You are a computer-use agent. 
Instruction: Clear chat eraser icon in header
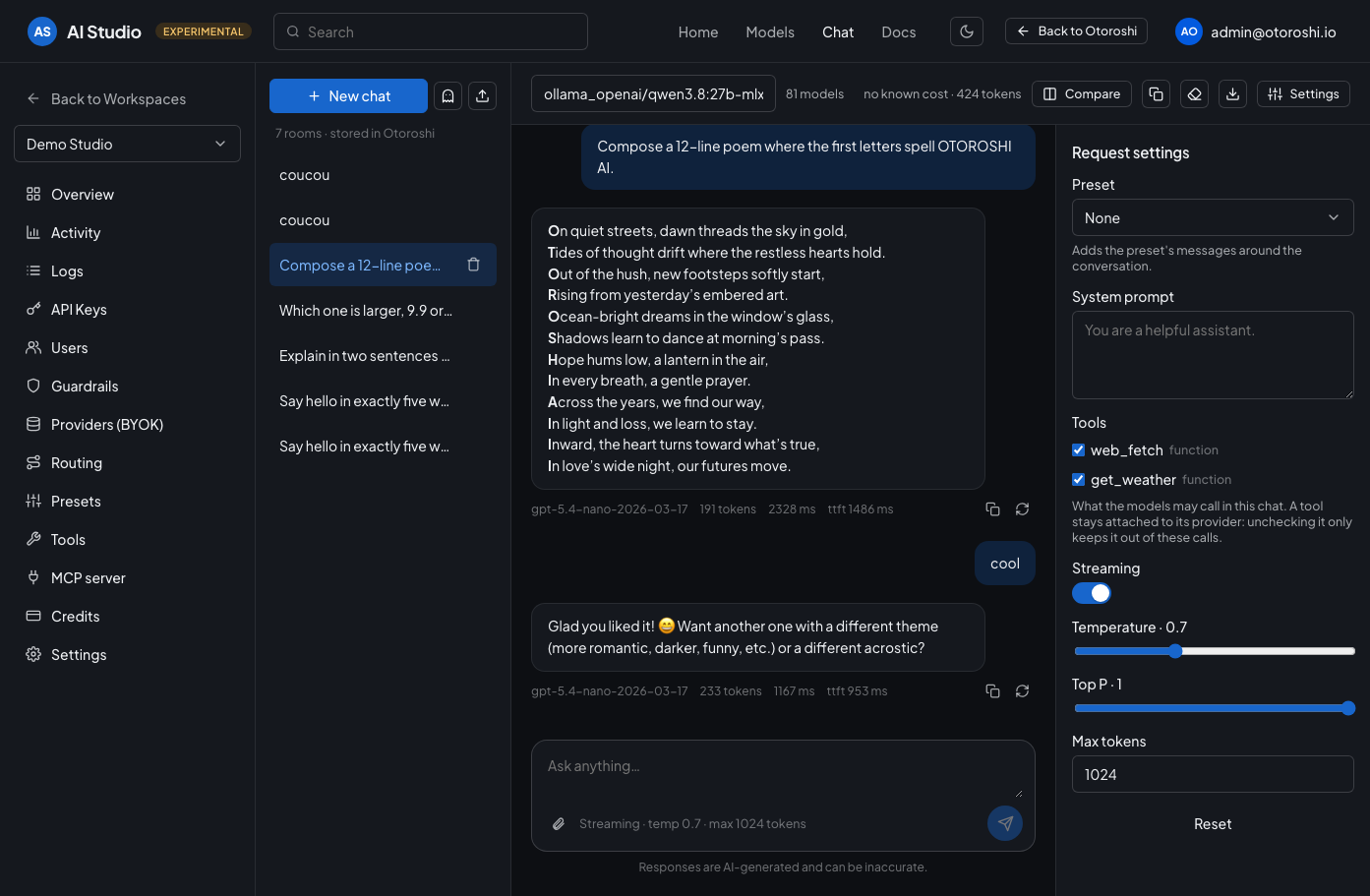coord(1195,93)
